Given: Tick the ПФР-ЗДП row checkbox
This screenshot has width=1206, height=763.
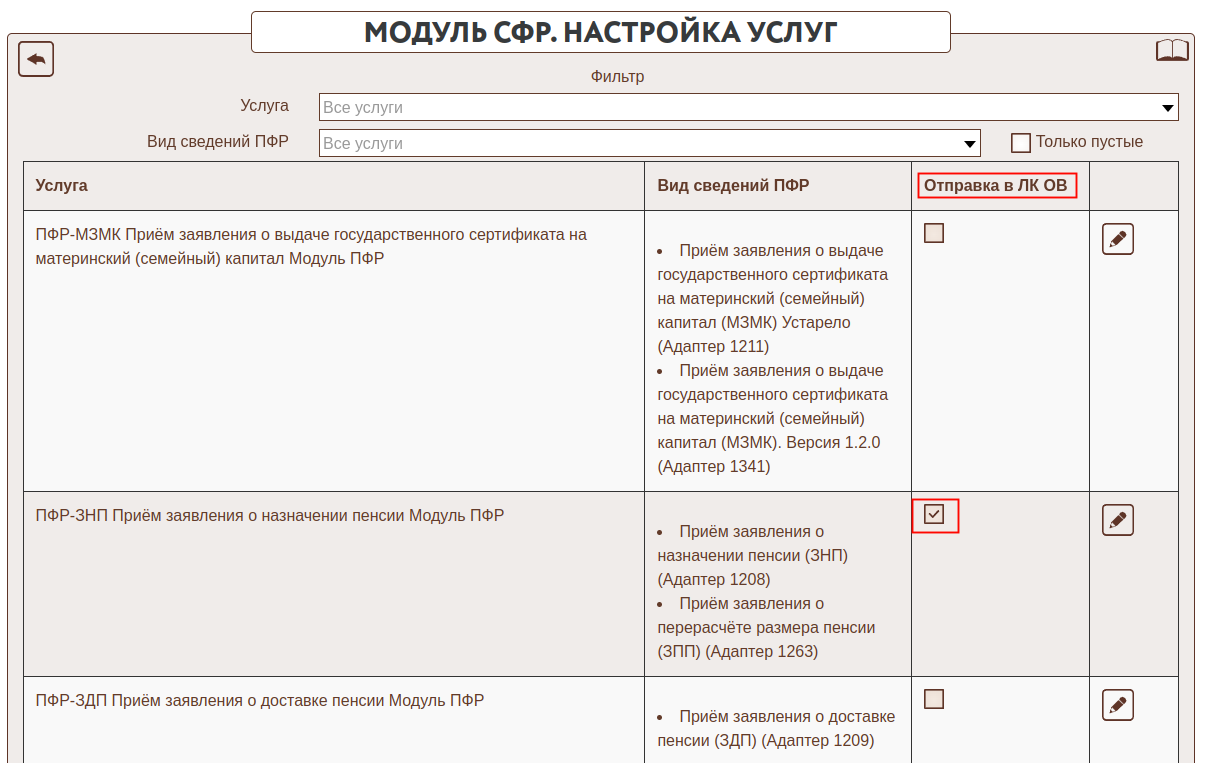Looking at the screenshot, I should click(934, 699).
